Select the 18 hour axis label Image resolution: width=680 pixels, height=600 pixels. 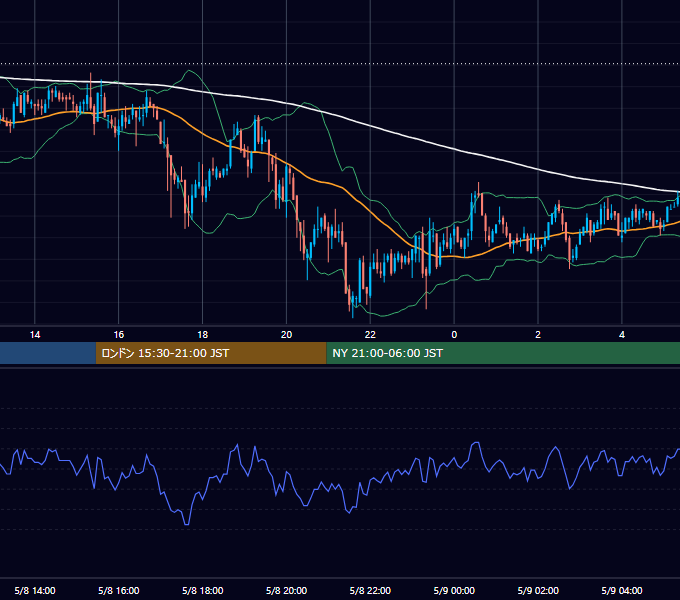(203, 335)
